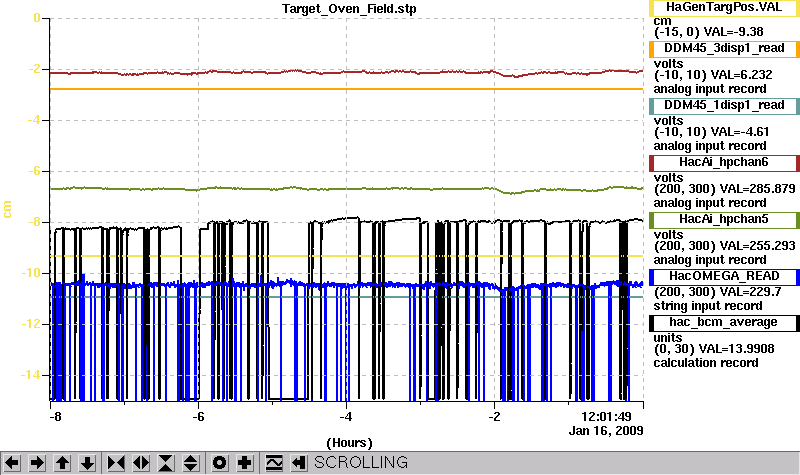
Task: Click the vertical zoom-in hourglass icon
Action: pyautogui.click(x=166, y=463)
